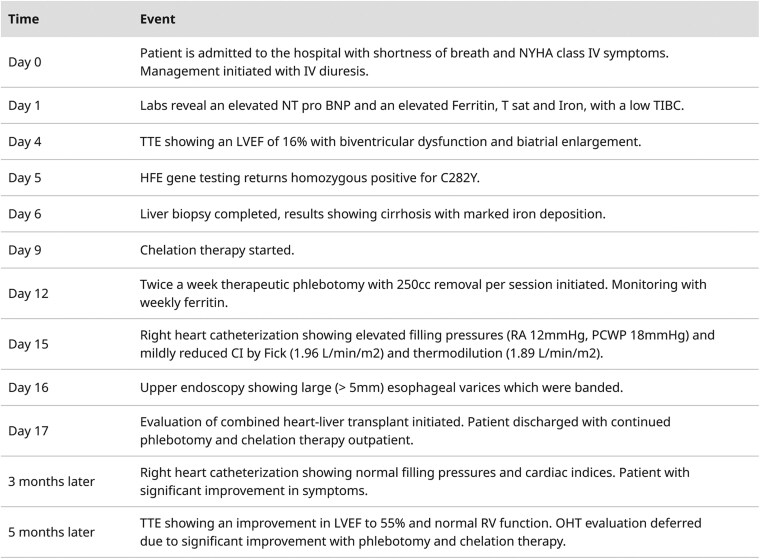This screenshot has width=760, height=559.
Task: Click Chelation therapy started text
Action: [x=217, y=250]
